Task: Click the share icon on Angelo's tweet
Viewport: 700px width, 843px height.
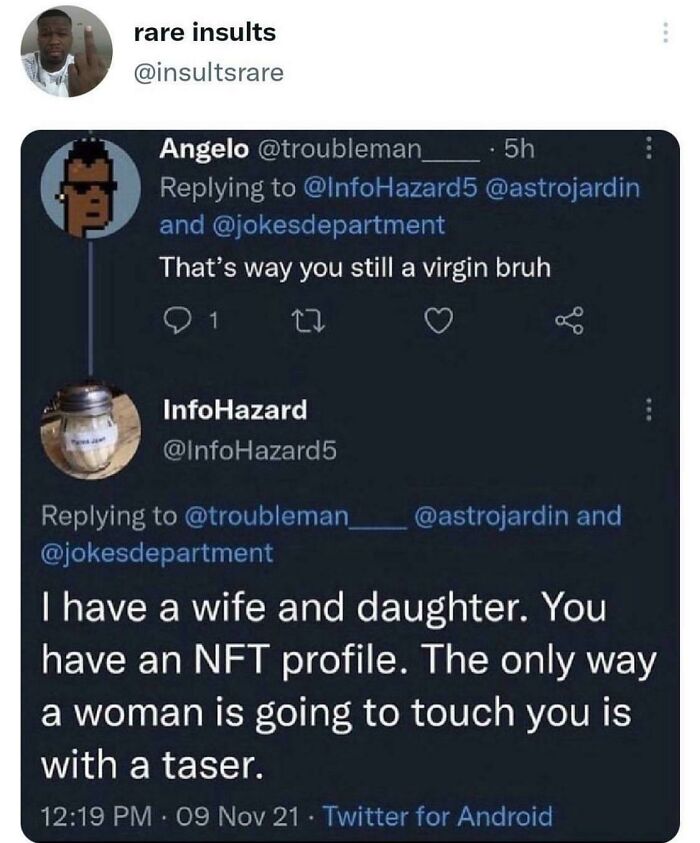Action: [x=570, y=322]
